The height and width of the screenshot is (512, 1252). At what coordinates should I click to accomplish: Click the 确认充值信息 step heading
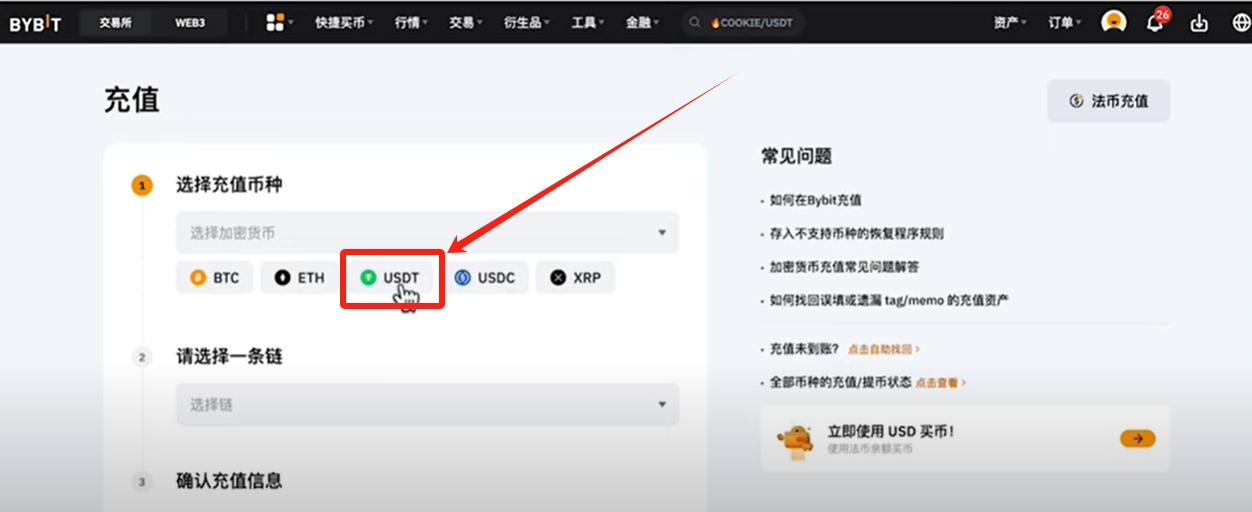tap(229, 481)
